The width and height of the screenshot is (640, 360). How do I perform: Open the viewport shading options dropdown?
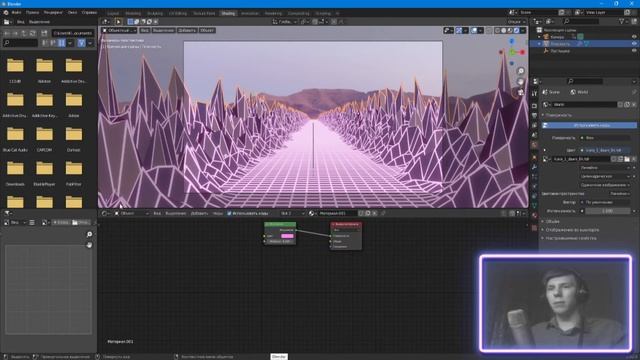coord(523,30)
